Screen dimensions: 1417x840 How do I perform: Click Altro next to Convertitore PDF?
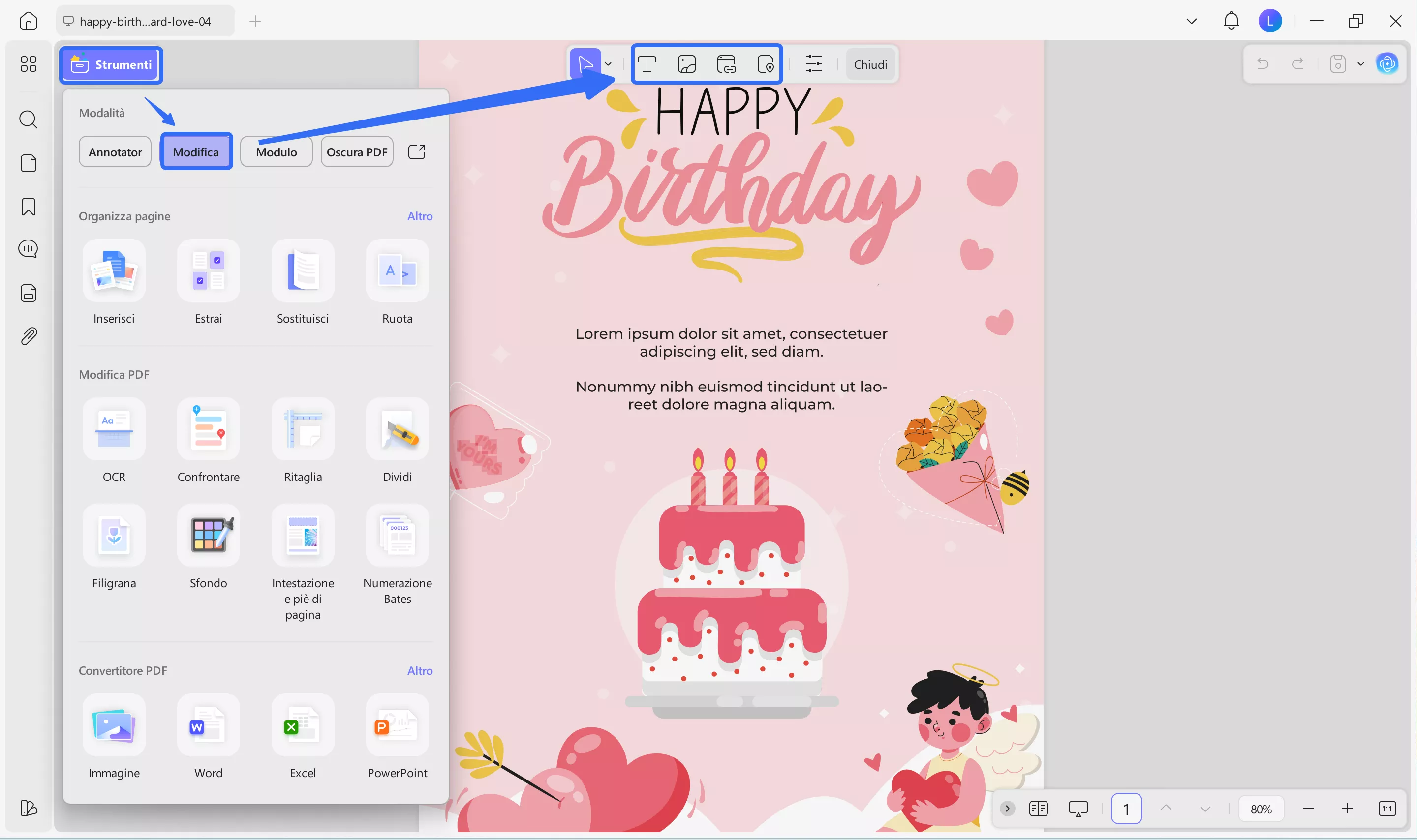[420, 670]
